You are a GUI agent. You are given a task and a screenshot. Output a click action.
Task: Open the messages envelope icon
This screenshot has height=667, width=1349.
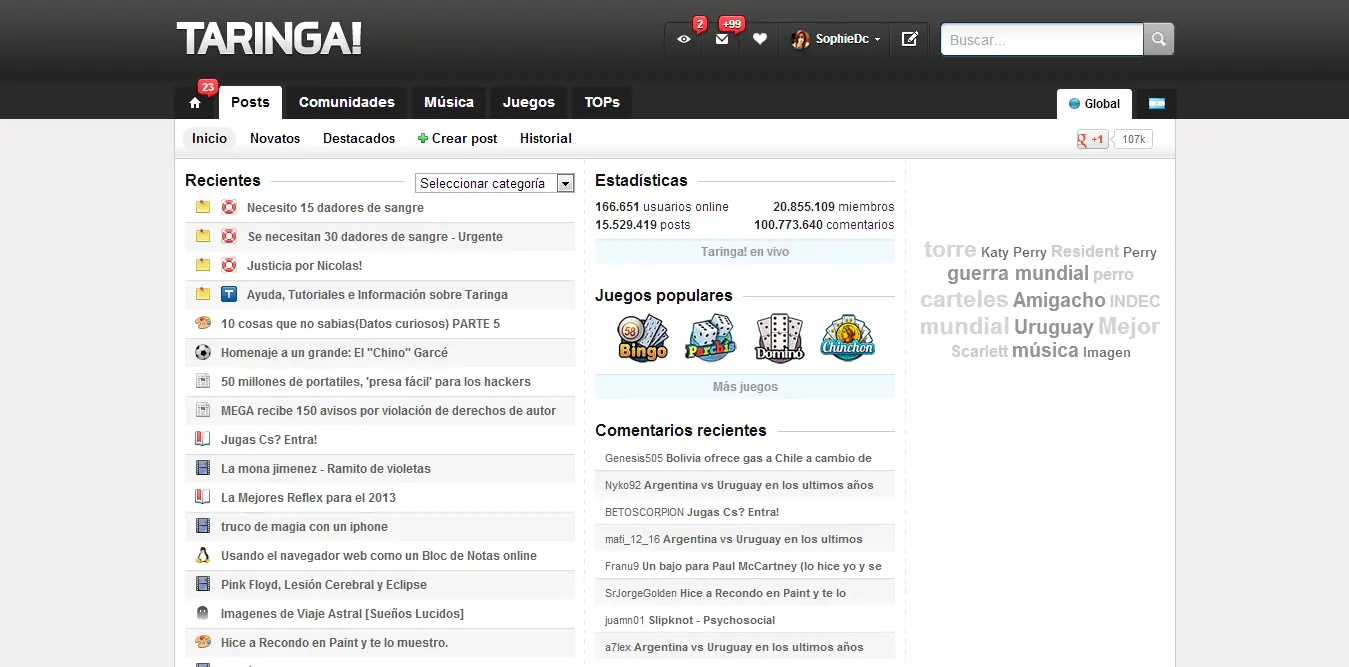click(722, 39)
